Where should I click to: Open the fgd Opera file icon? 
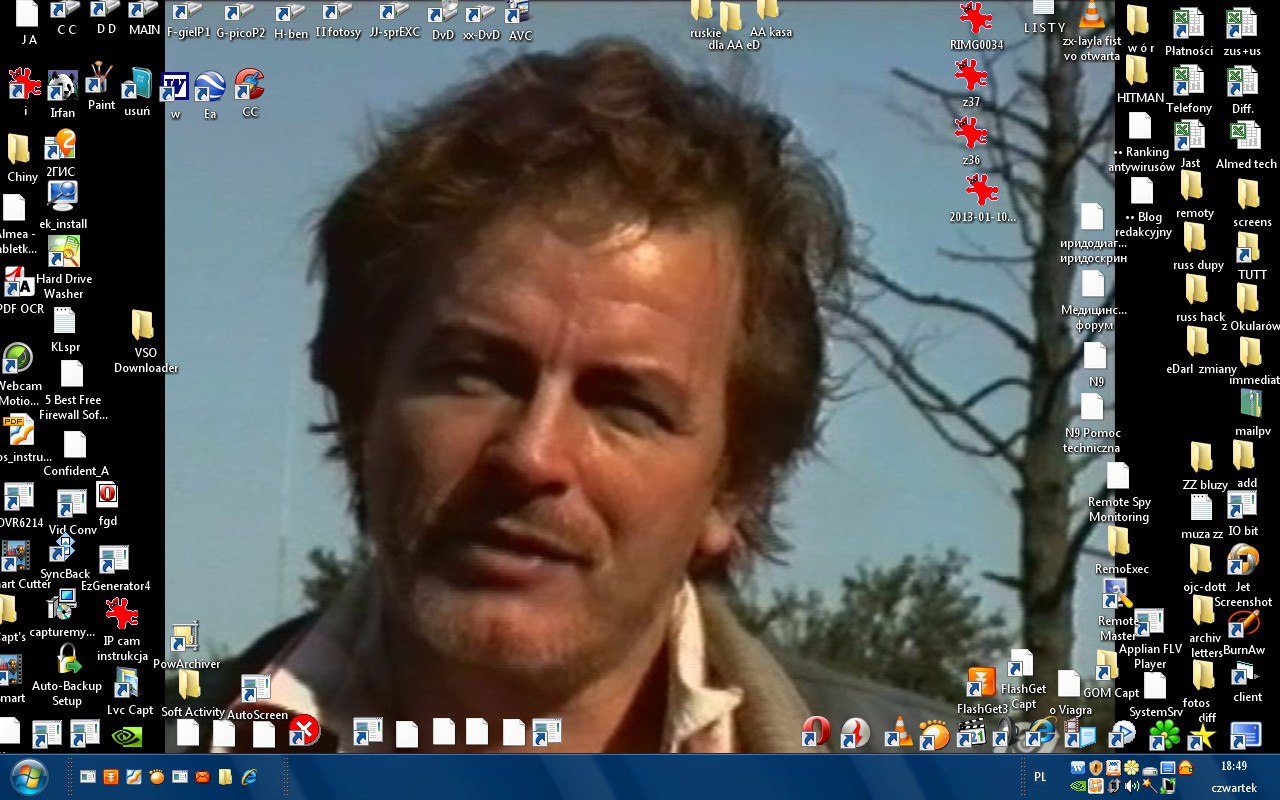107,494
